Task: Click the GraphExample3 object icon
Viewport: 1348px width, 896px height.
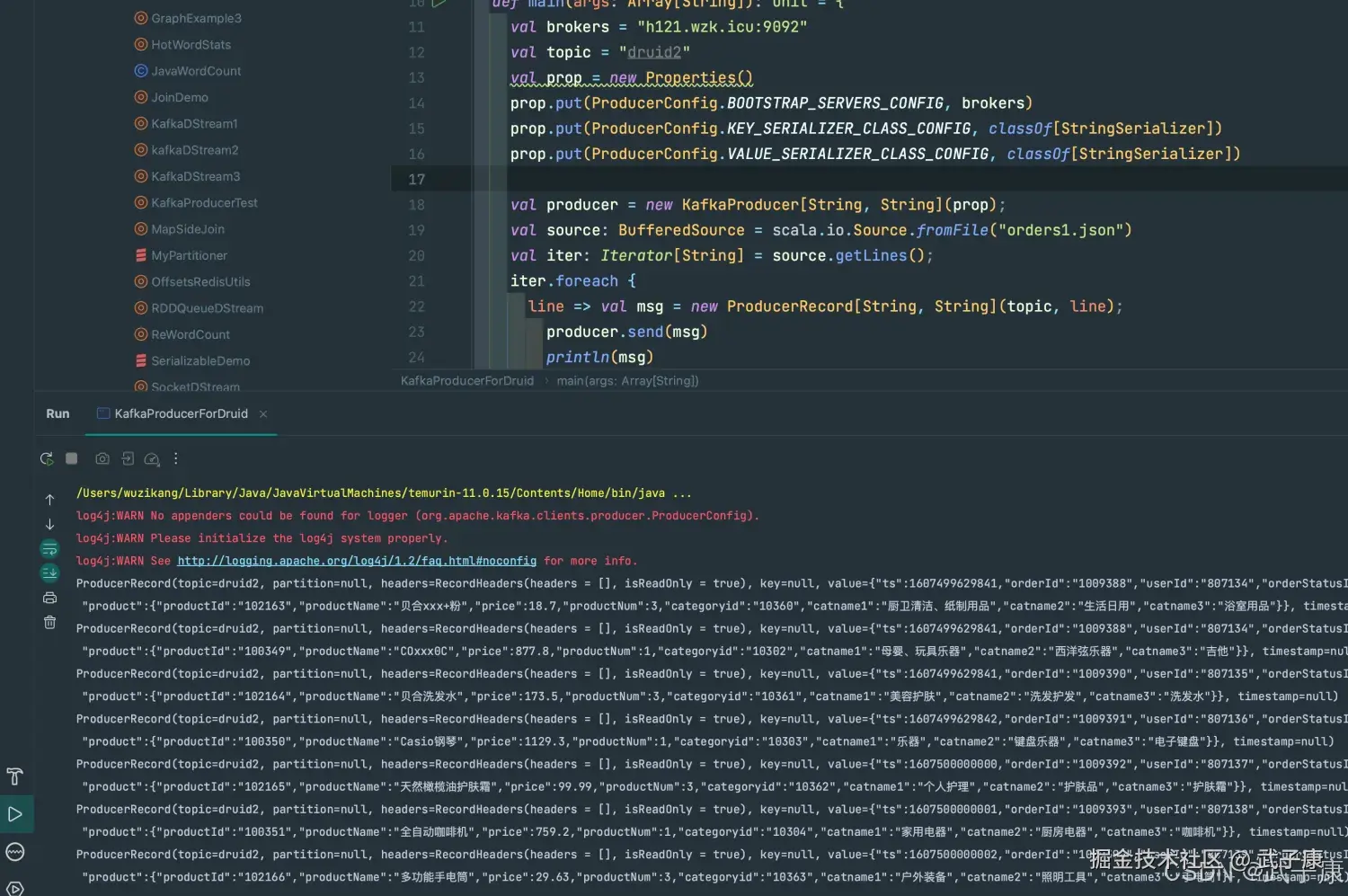Action: point(141,18)
